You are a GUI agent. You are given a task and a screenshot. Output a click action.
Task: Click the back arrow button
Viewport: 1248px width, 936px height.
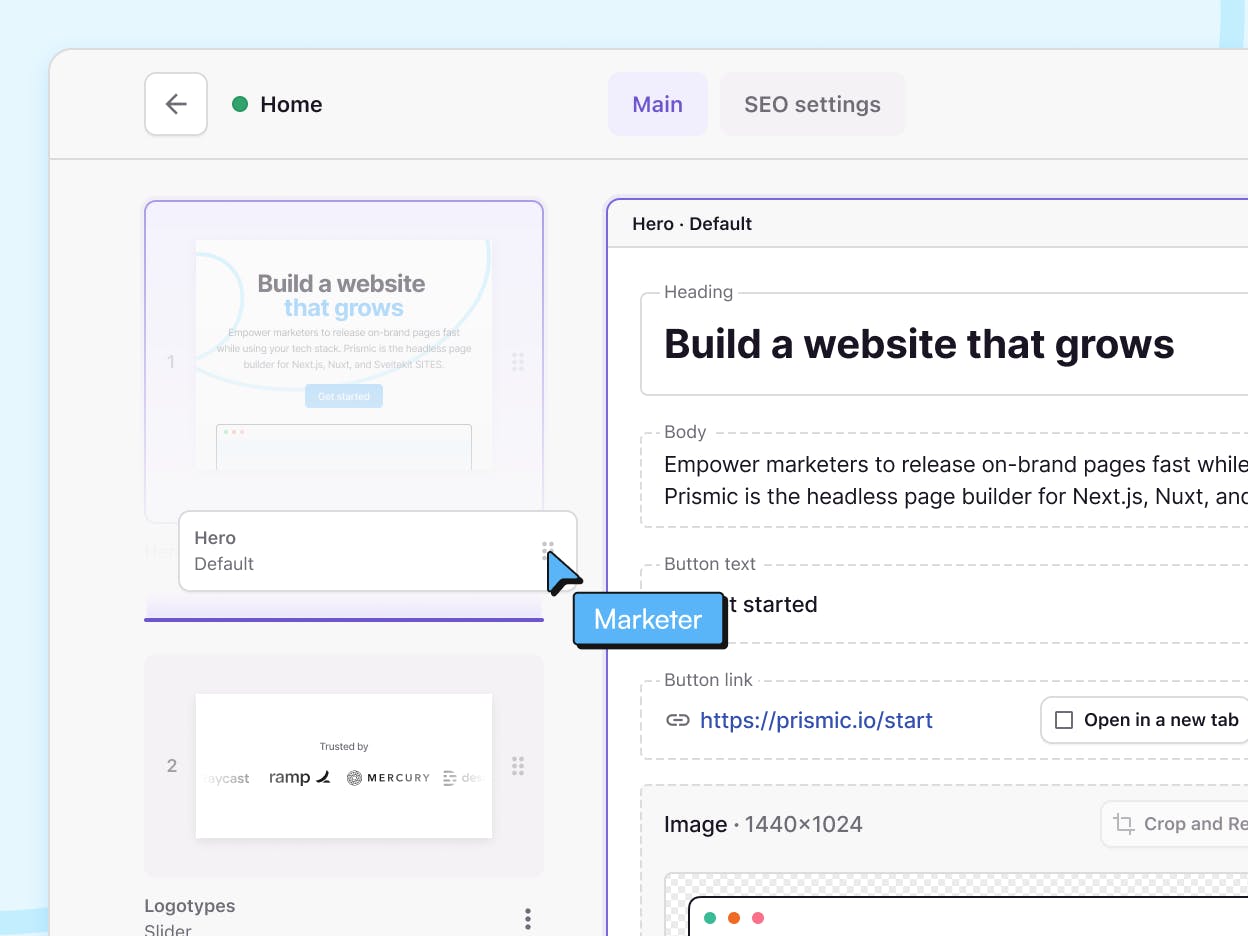click(176, 104)
